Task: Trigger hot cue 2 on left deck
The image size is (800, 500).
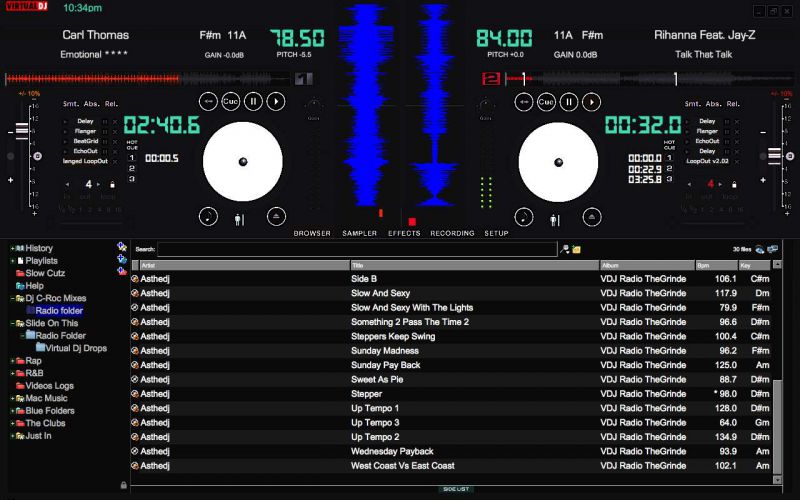Action: pos(132,168)
